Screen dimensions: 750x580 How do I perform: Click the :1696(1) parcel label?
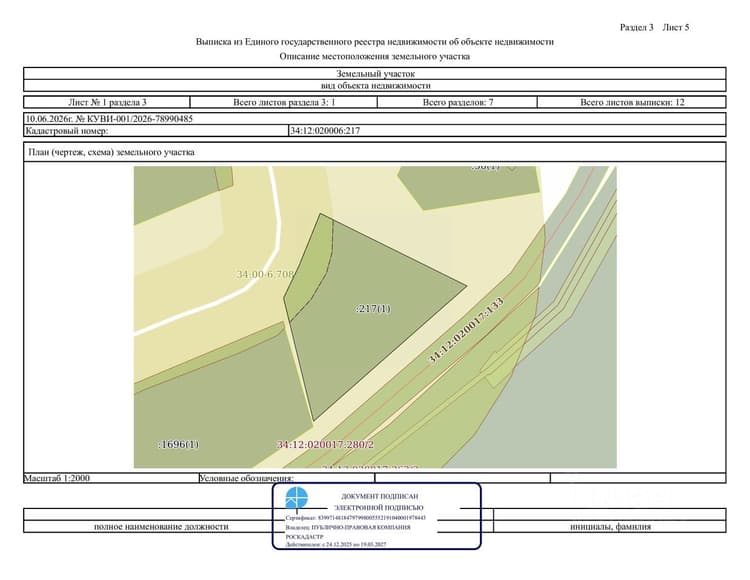pos(178,444)
